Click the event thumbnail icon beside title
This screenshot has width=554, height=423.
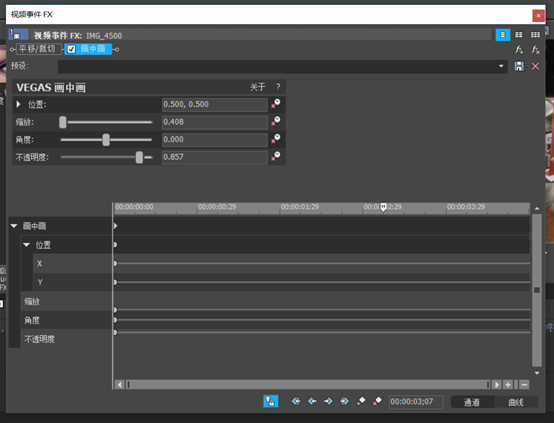coord(18,35)
